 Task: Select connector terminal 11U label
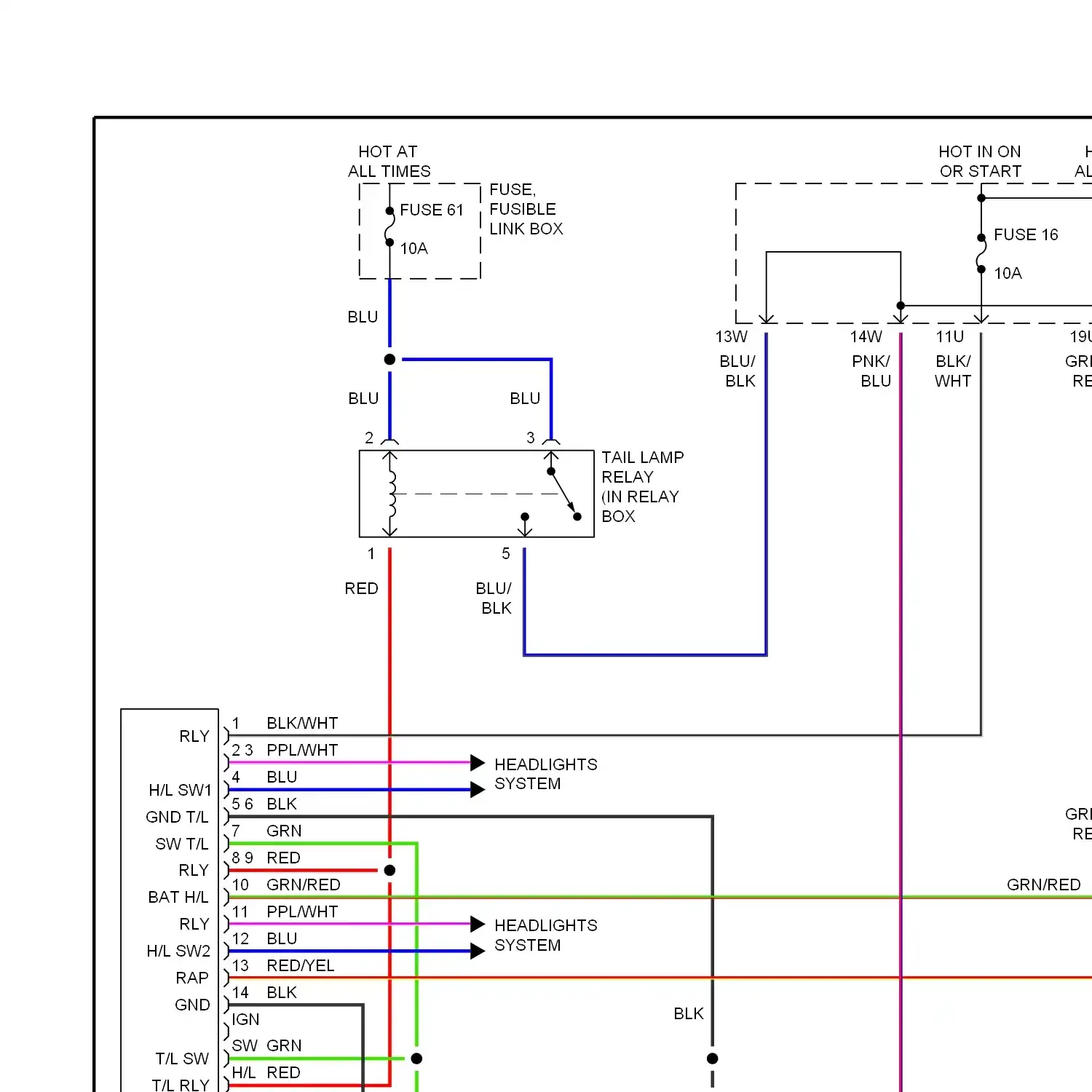click(x=950, y=336)
